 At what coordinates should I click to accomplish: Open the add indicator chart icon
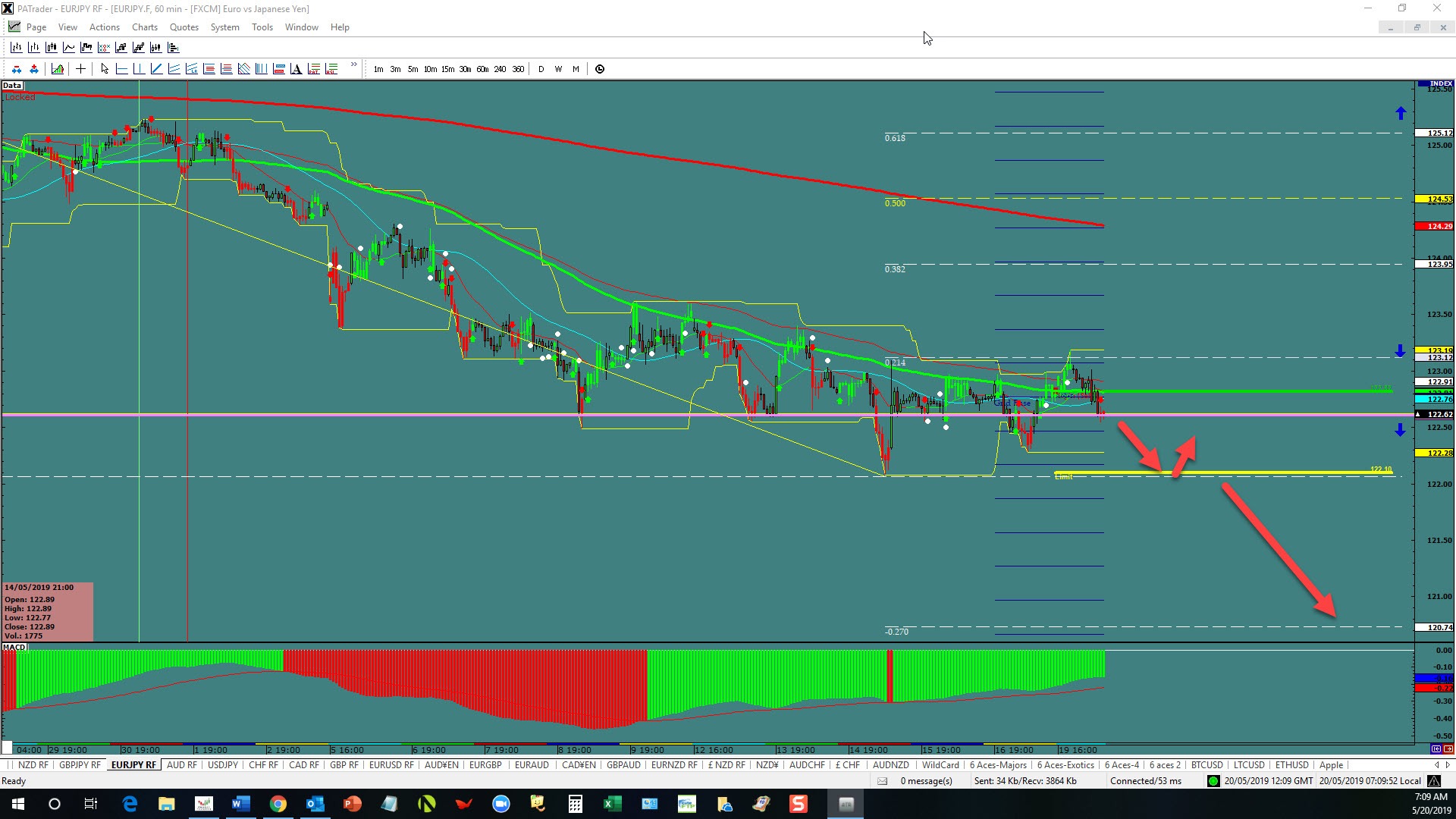click(58, 69)
